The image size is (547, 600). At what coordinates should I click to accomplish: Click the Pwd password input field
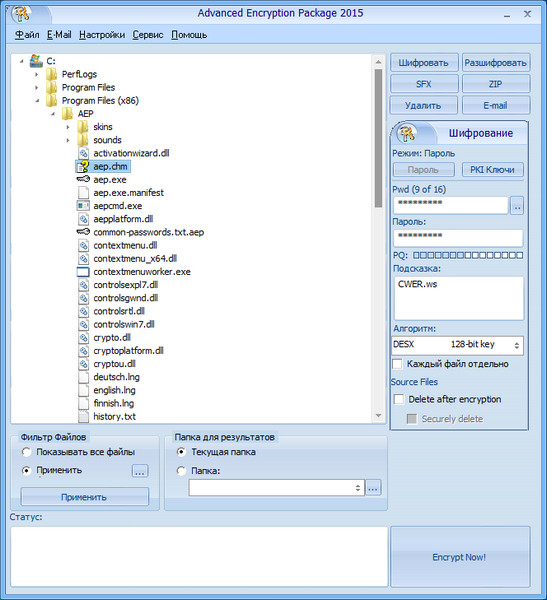coord(450,205)
